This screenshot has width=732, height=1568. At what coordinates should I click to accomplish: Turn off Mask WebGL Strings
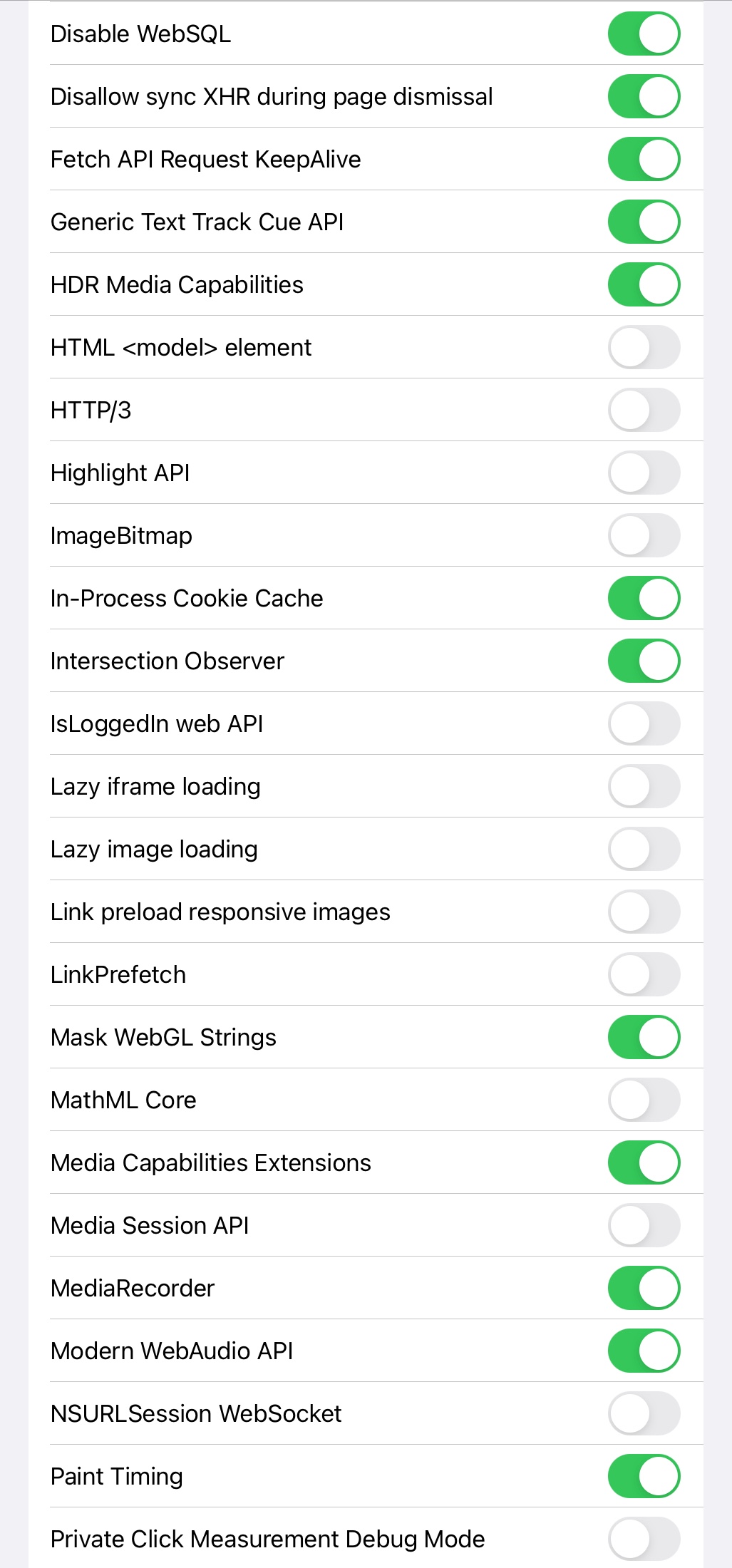(x=644, y=1037)
